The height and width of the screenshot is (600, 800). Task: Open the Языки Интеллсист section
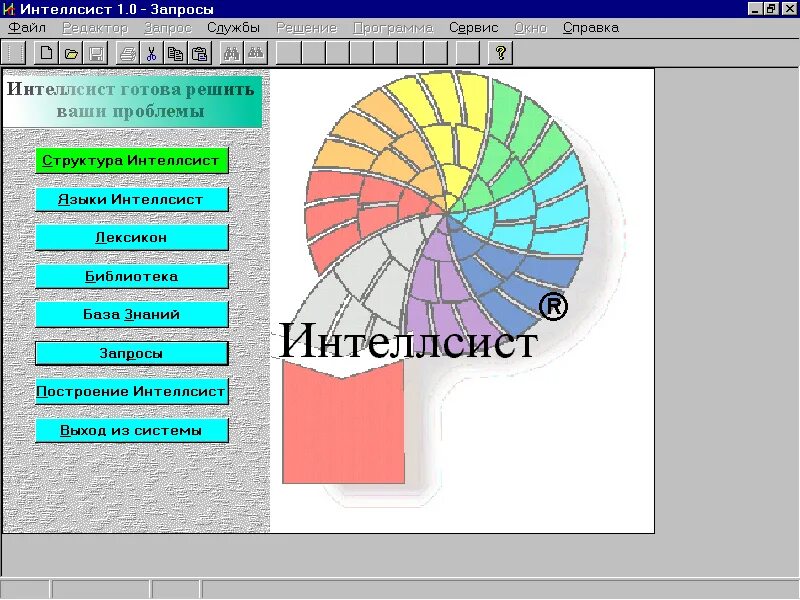pos(132,199)
